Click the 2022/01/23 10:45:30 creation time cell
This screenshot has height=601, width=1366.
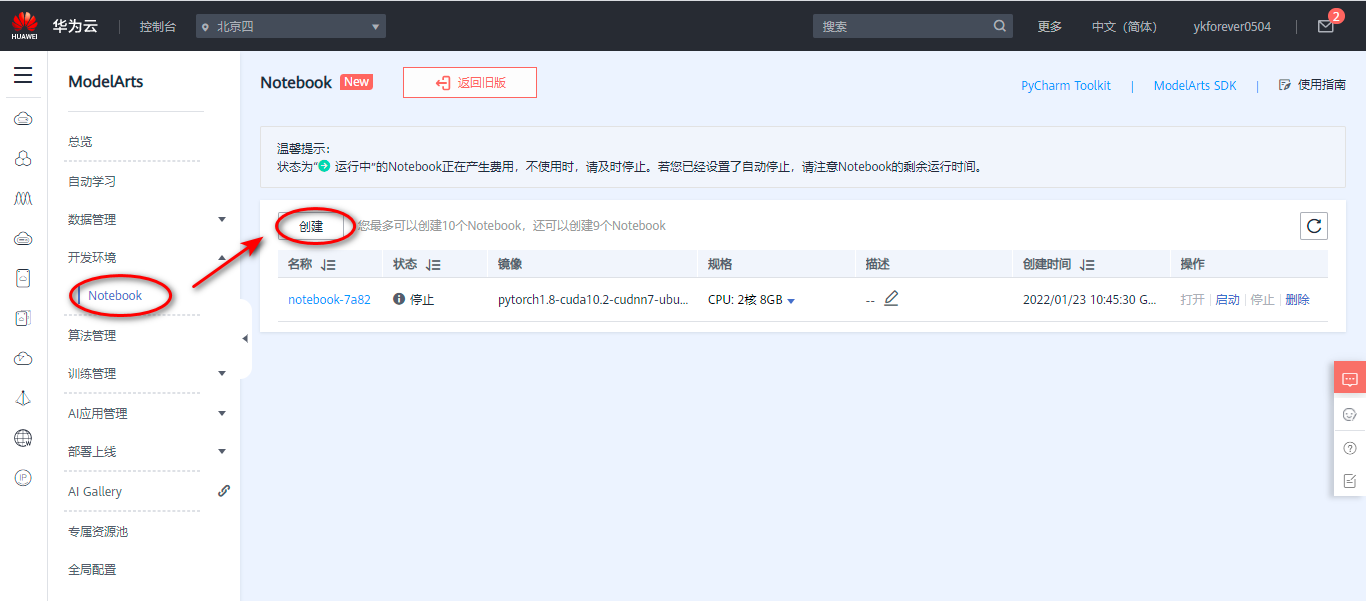coord(1088,299)
